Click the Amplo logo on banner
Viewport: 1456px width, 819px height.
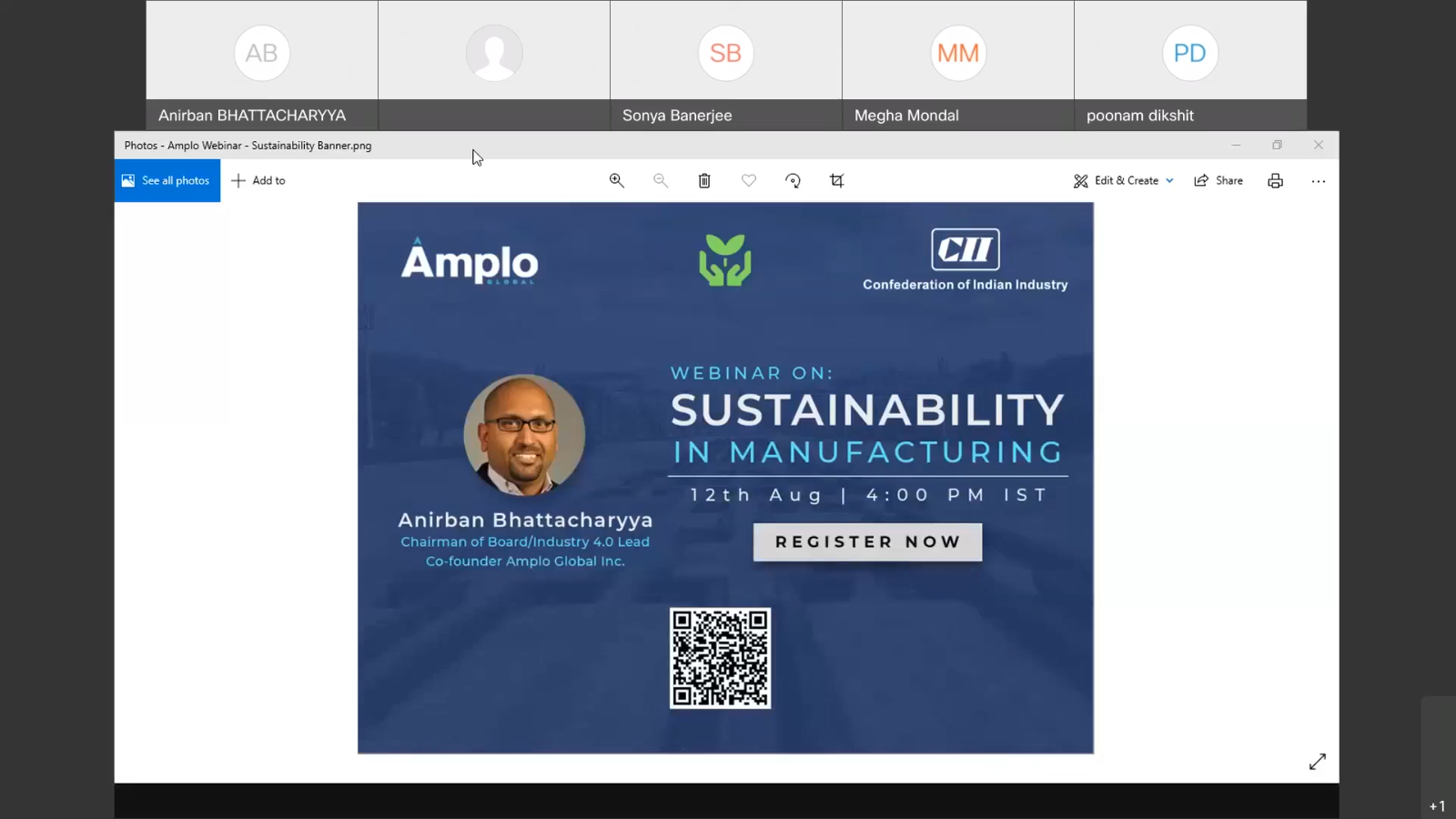[470, 262]
